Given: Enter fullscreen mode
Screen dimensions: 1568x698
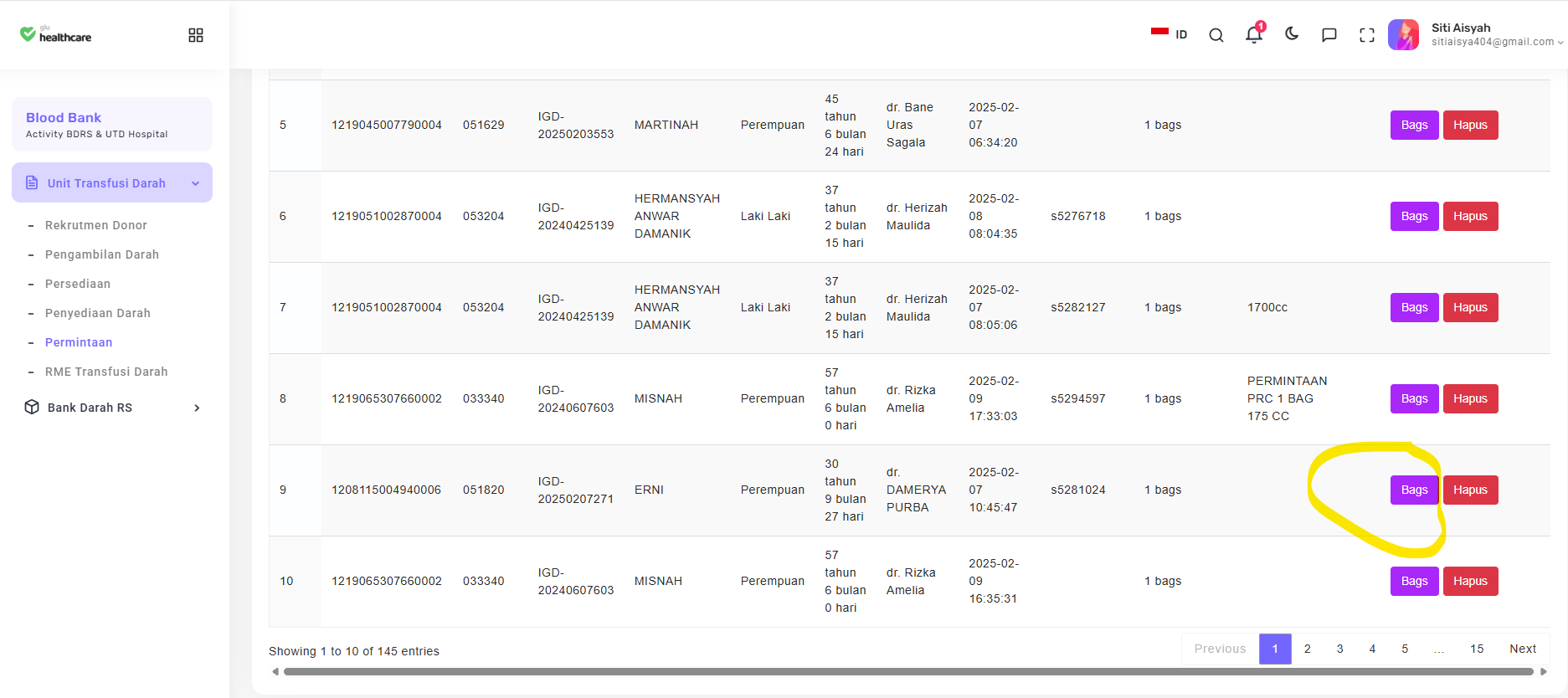Looking at the screenshot, I should tap(1367, 35).
